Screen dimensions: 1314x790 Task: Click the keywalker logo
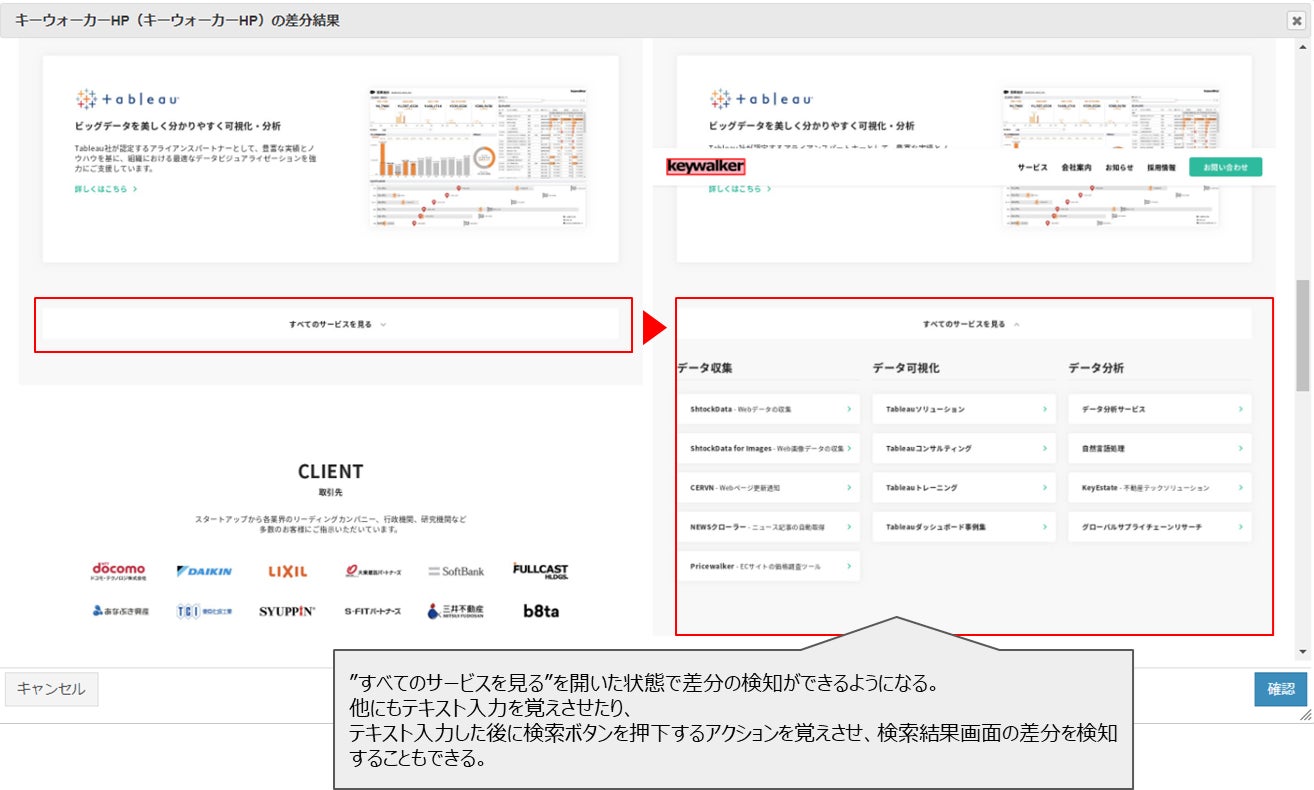(x=706, y=166)
